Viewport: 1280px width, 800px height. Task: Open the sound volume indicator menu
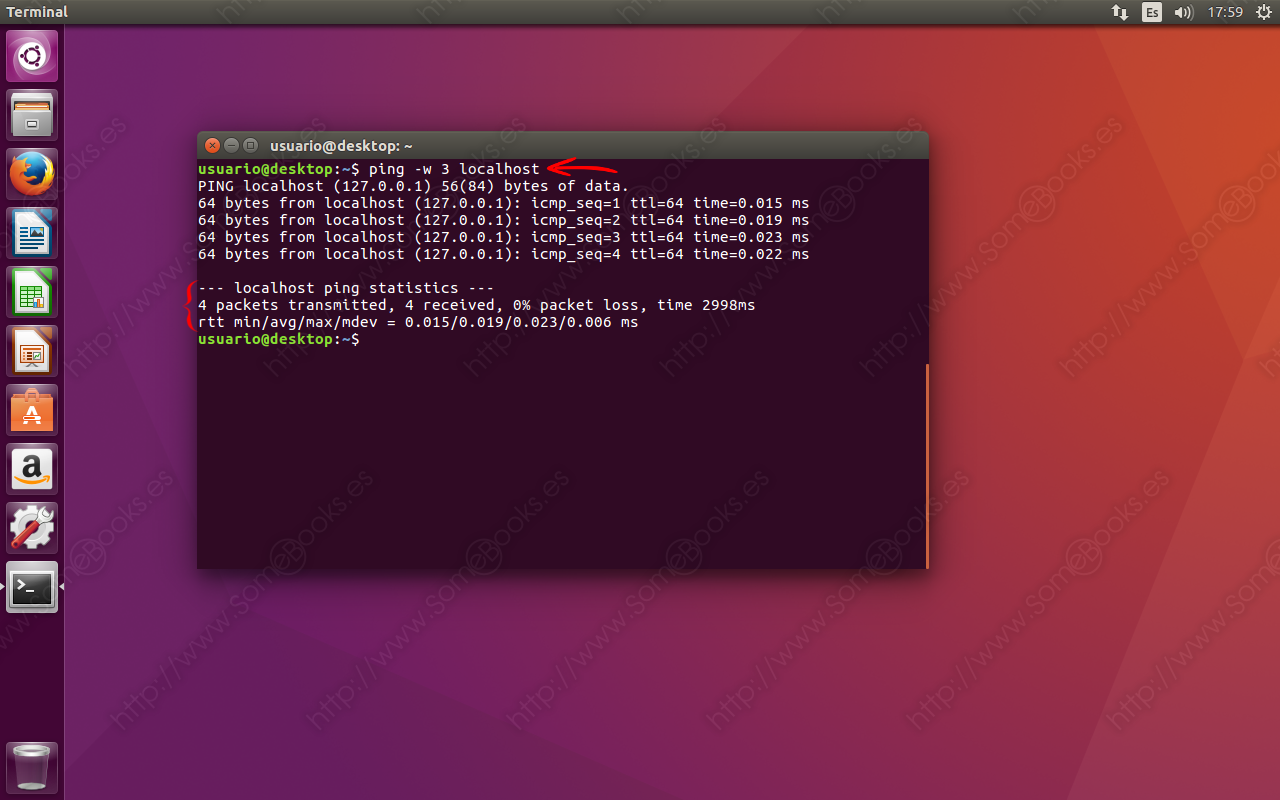(1183, 12)
